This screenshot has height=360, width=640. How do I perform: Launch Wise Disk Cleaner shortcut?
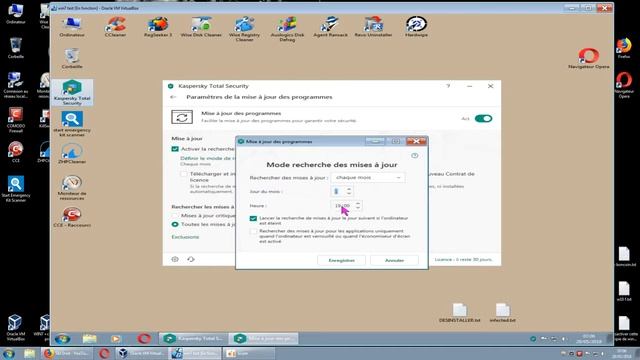click(x=201, y=27)
